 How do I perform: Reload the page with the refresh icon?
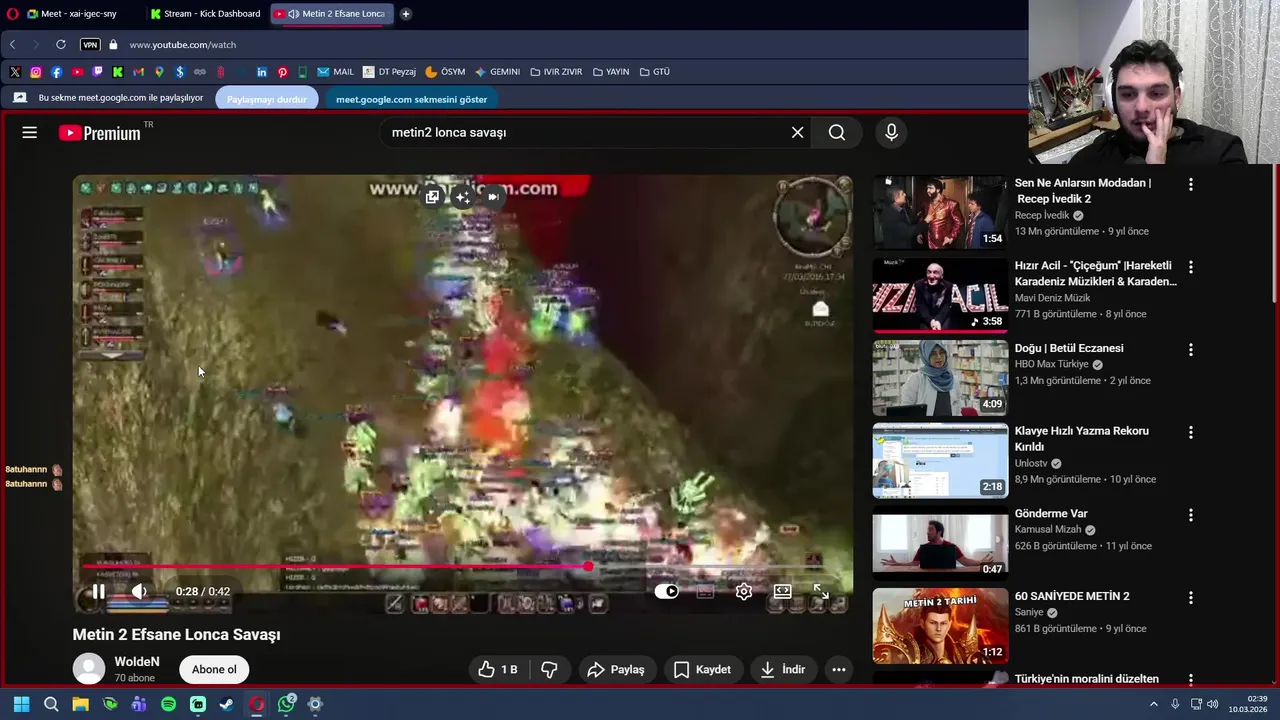pyautogui.click(x=60, y=45)
